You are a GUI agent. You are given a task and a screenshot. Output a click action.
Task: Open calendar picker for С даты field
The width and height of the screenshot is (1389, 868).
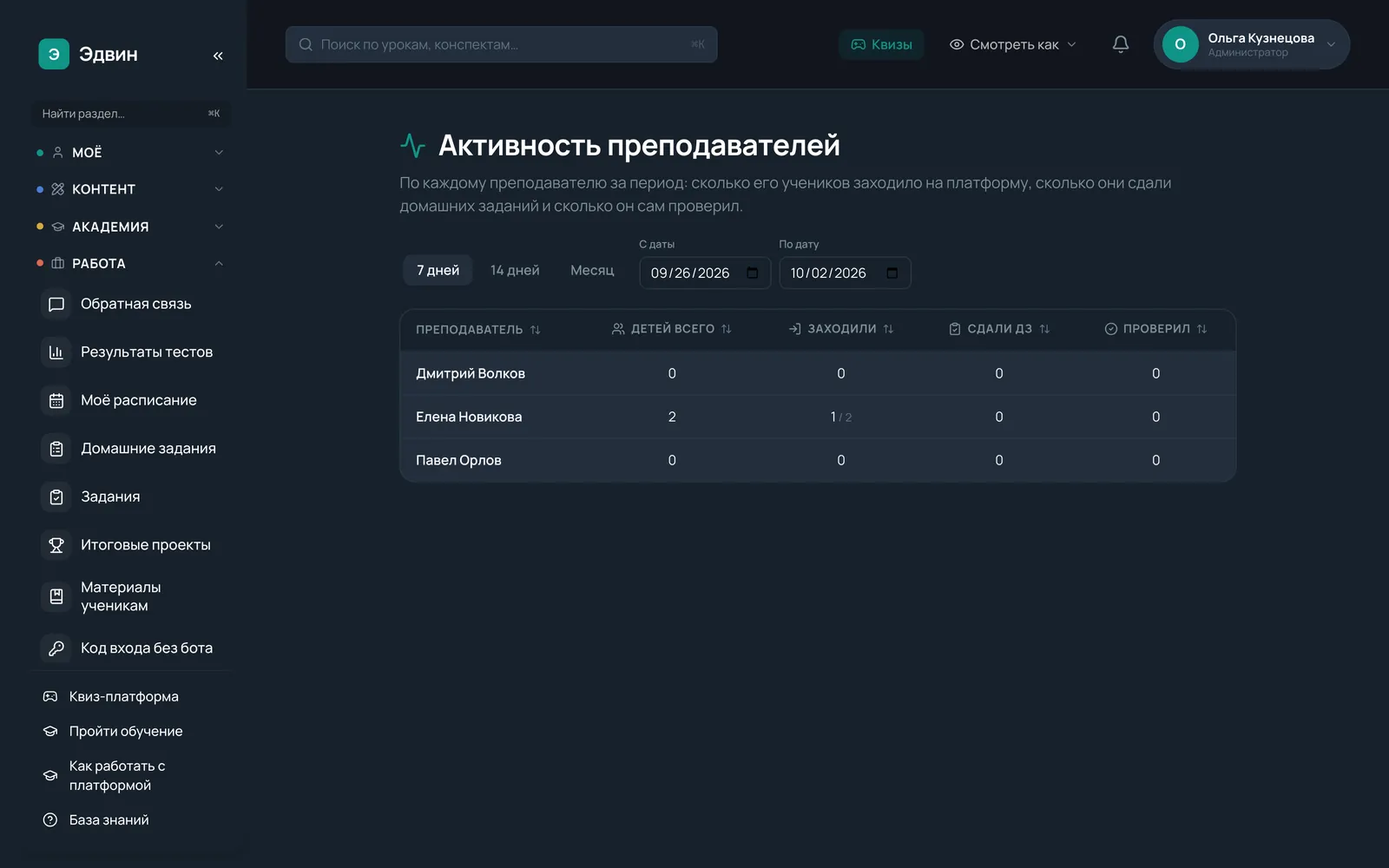(753, 273)
